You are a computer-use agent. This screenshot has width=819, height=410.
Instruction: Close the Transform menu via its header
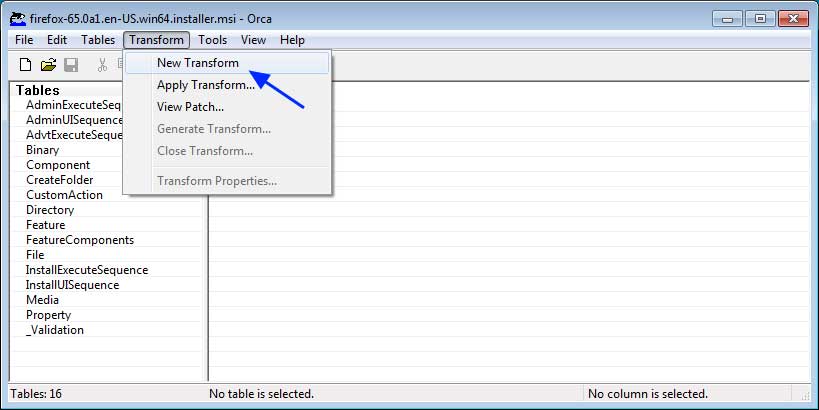tap(156, 40)
